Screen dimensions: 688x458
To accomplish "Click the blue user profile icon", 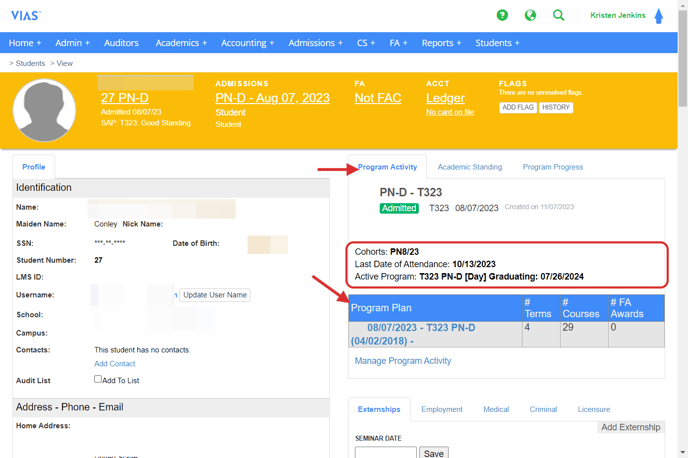I will (x=659, y=16).
